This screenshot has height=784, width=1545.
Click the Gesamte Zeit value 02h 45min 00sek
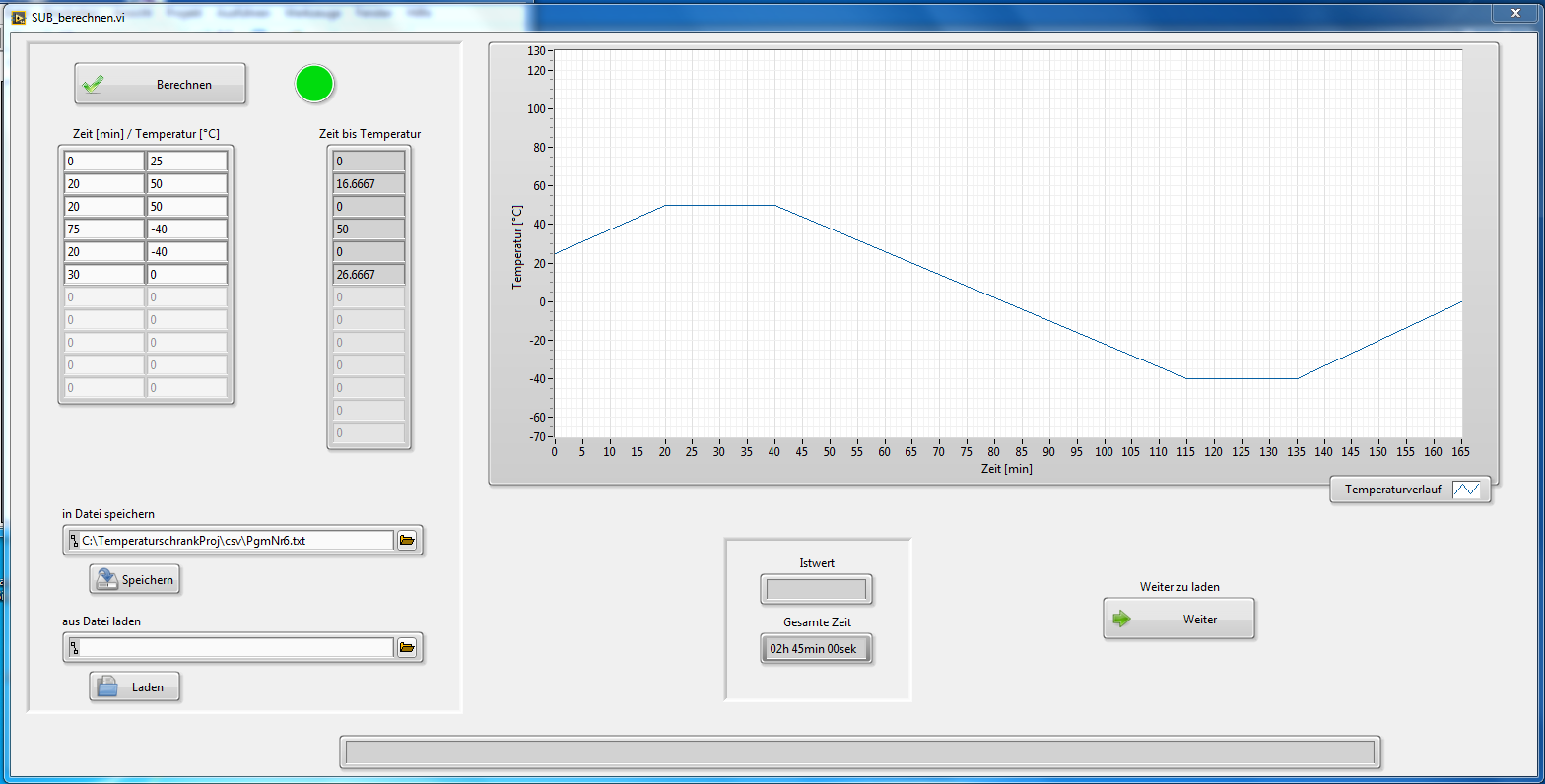(817, 648)
